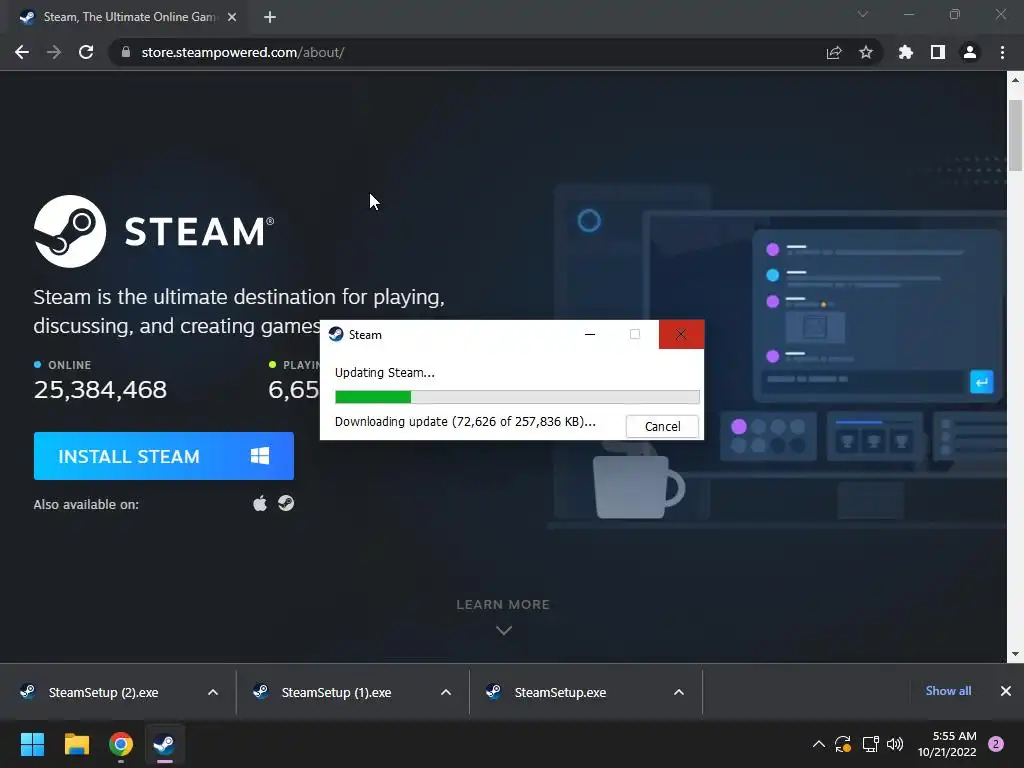Open File Explorer from taskbar
This screenshot has height=768, width=1024.
pos(76,744)
